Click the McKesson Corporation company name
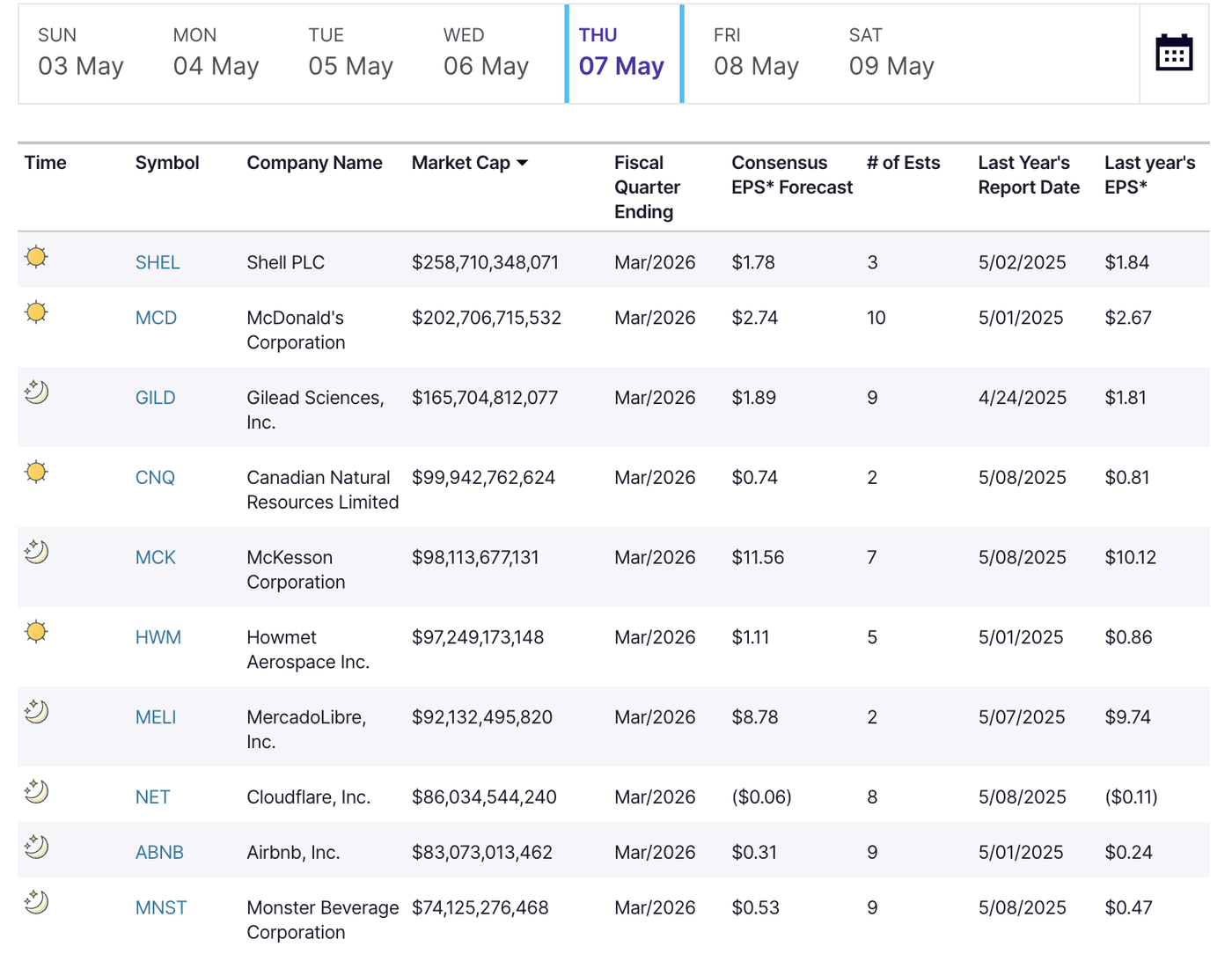The image size is (1232, 954). click(296, 570)
